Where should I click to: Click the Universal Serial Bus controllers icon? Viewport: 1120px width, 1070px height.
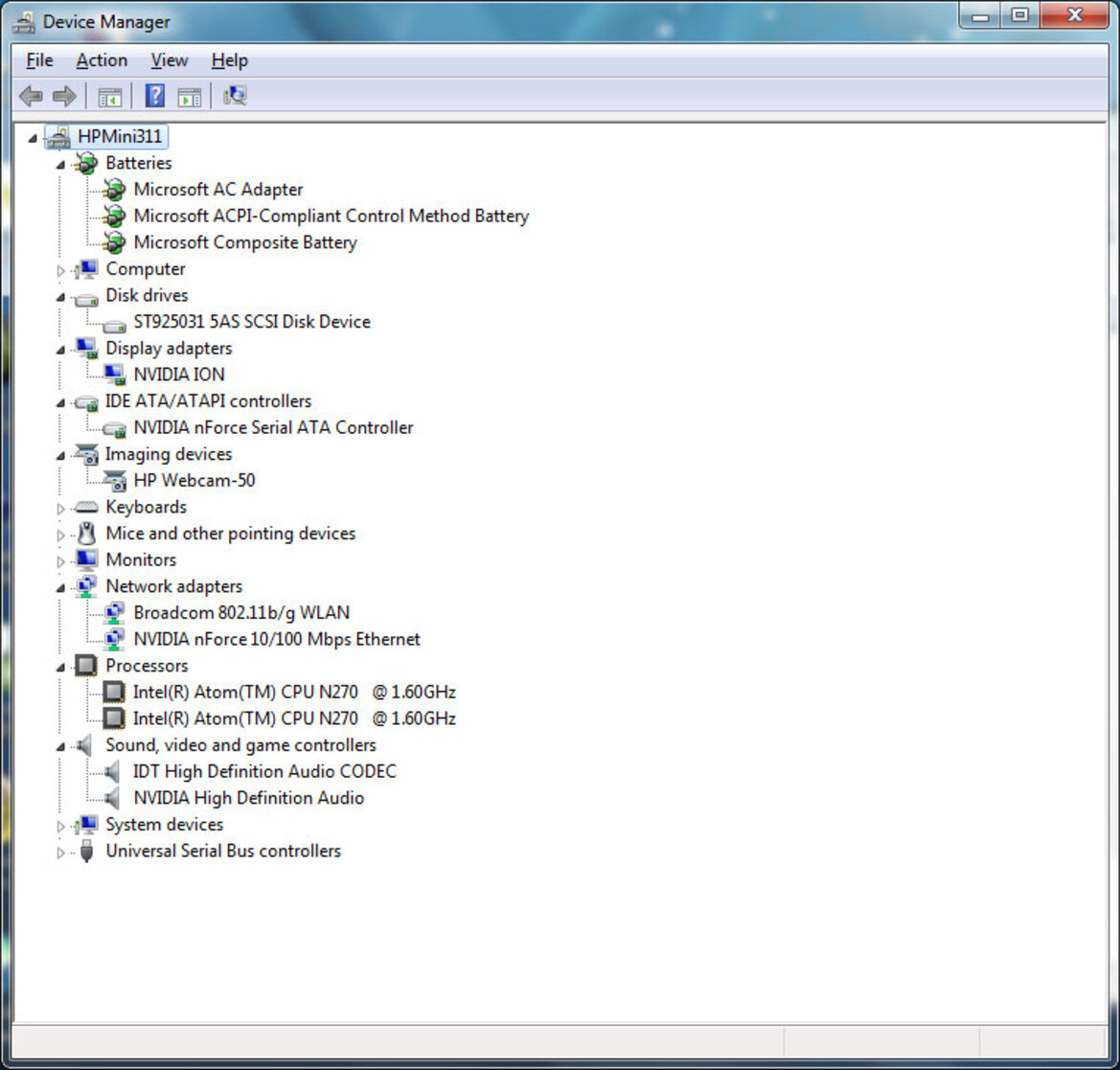click(x=86, y=851)
